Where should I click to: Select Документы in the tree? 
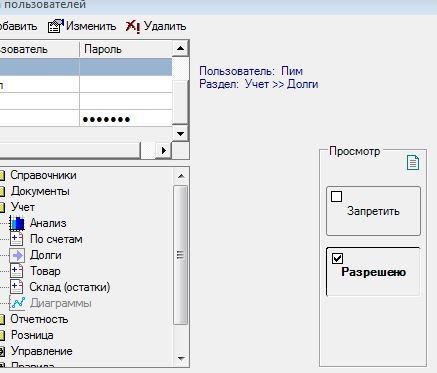(x=40, y=191)
